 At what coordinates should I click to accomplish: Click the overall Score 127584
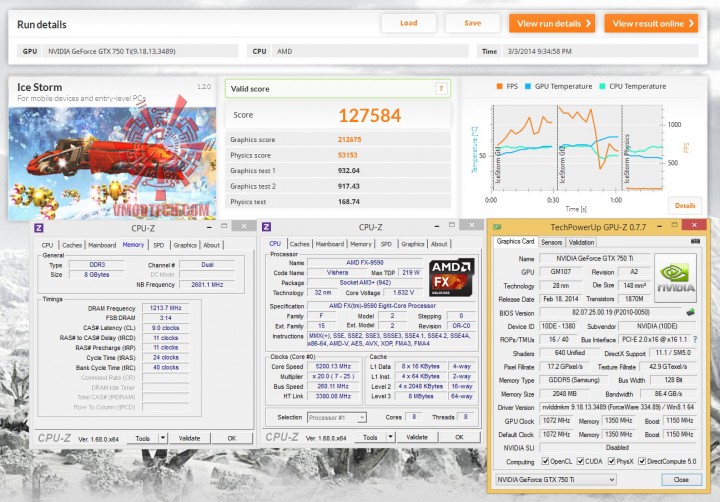pos(370,115)
